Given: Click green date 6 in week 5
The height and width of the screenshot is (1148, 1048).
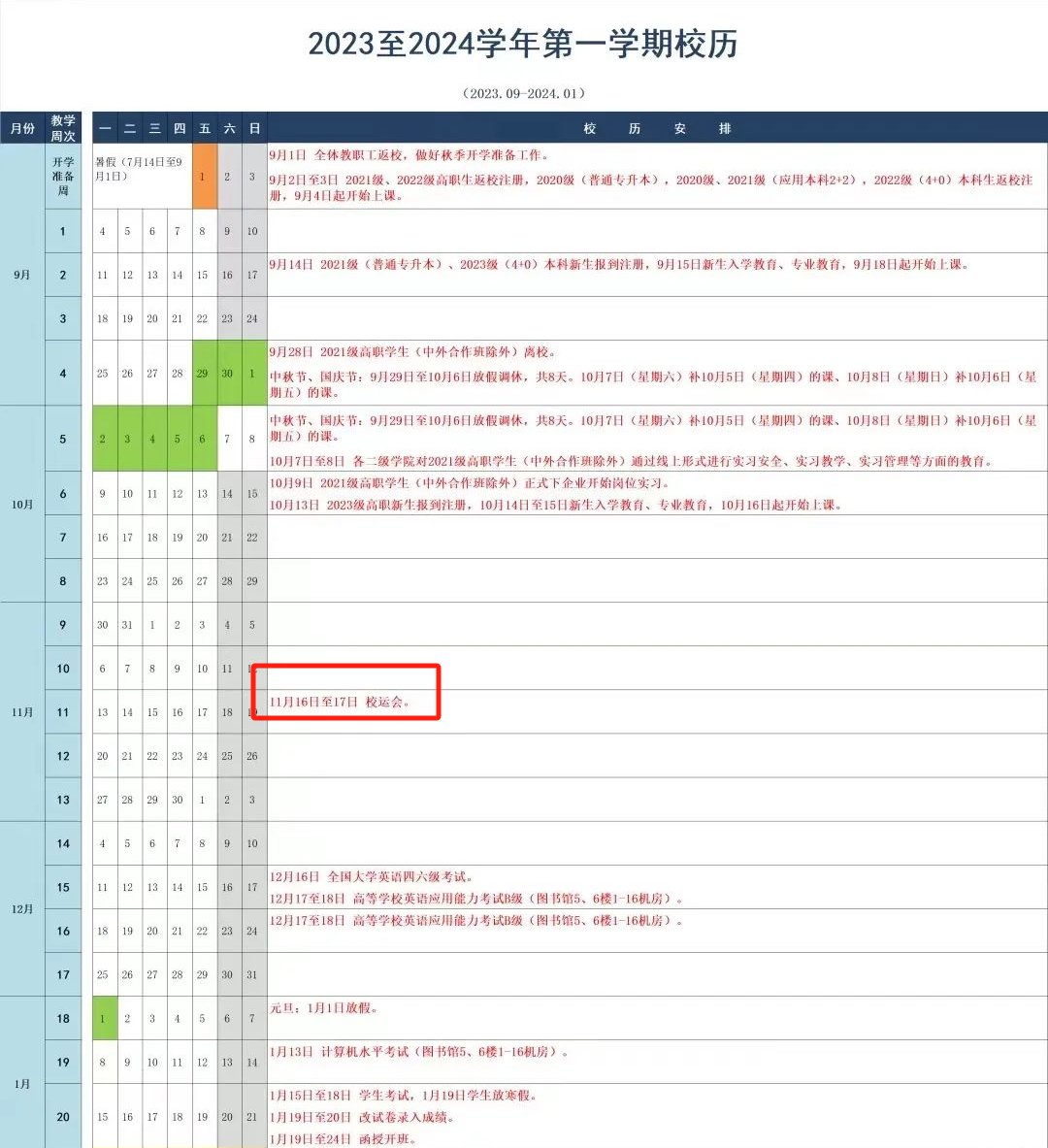Looking at the screenshot, I should tap(205, 439).
